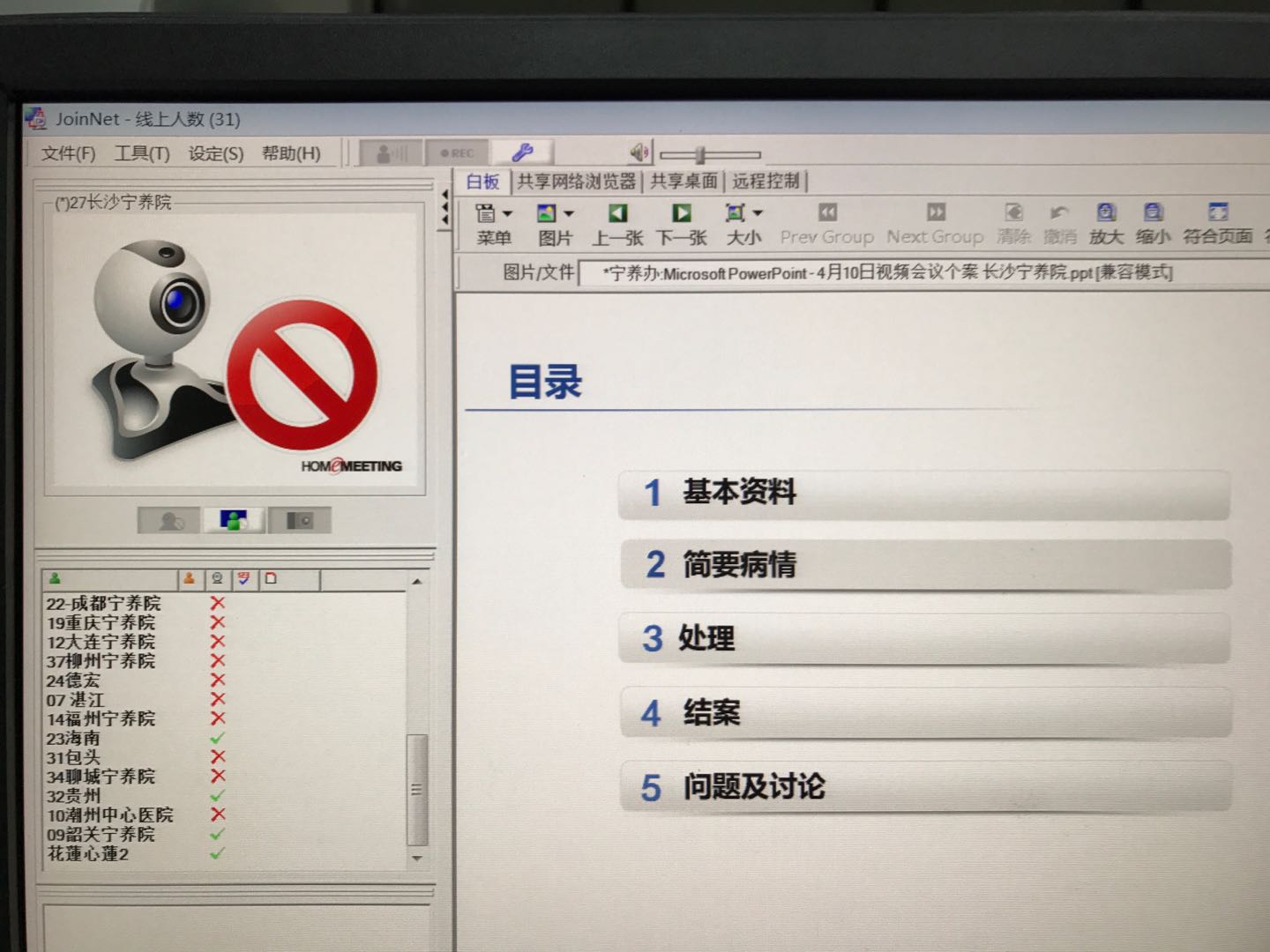Switch to the 白板 tab
This screenshot has width=1270, height=952.
[482, 182]
